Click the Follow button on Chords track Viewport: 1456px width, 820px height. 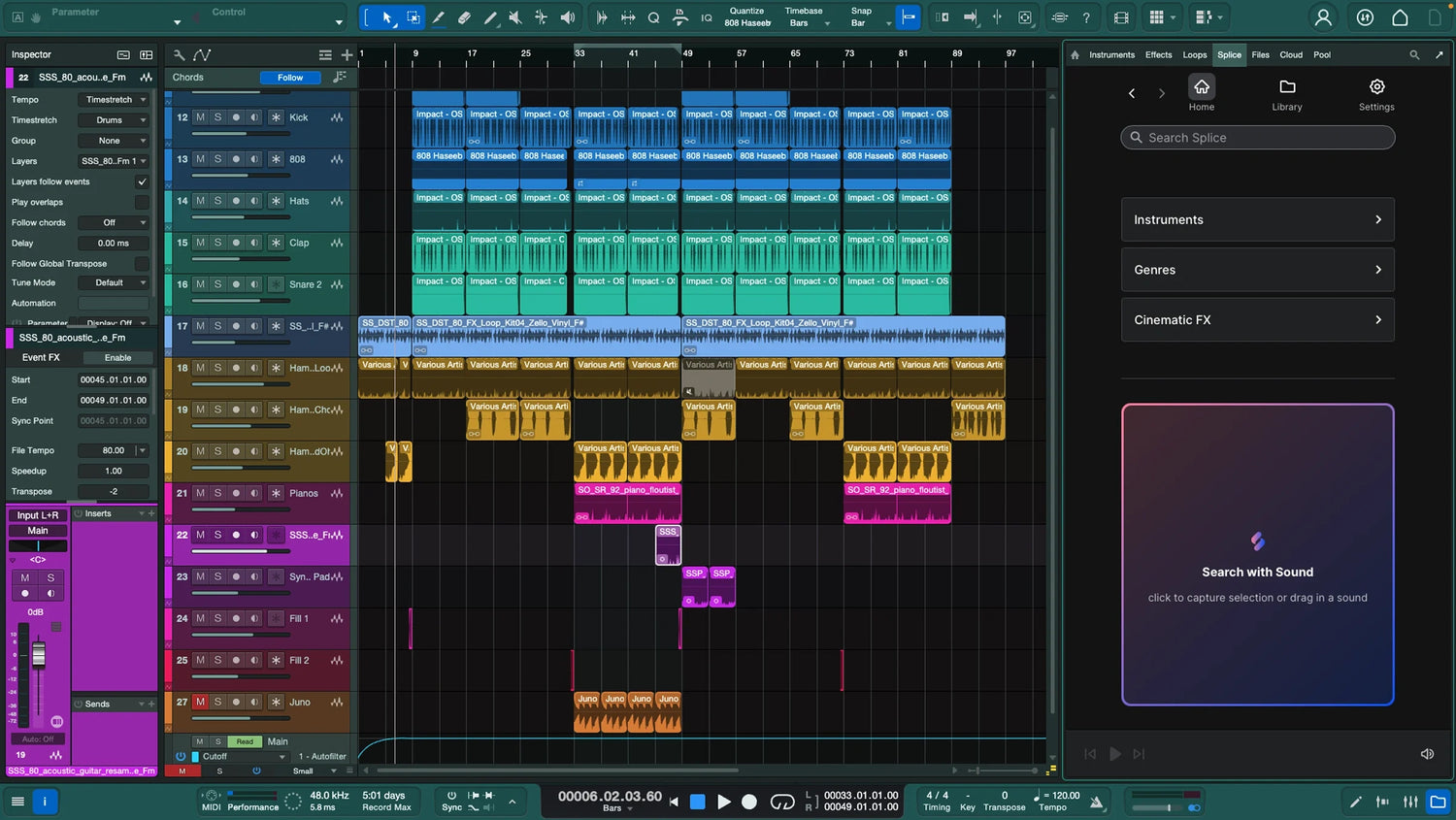click(x=289, y=78)
